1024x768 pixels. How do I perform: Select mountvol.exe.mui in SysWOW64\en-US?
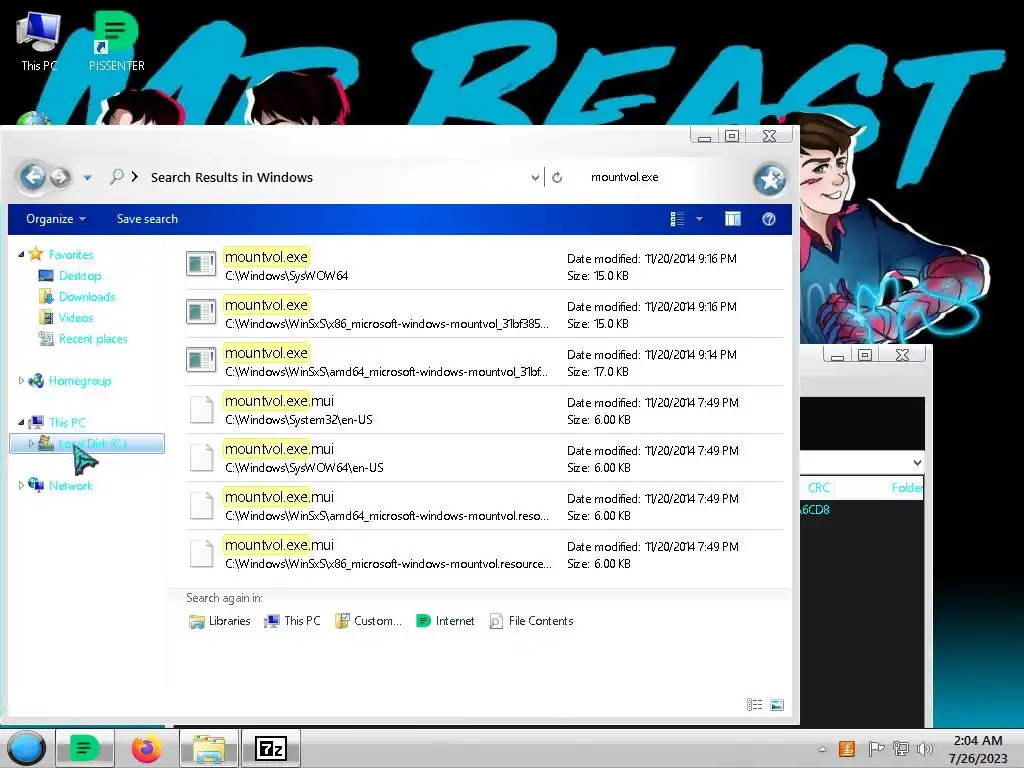[484, 458]
